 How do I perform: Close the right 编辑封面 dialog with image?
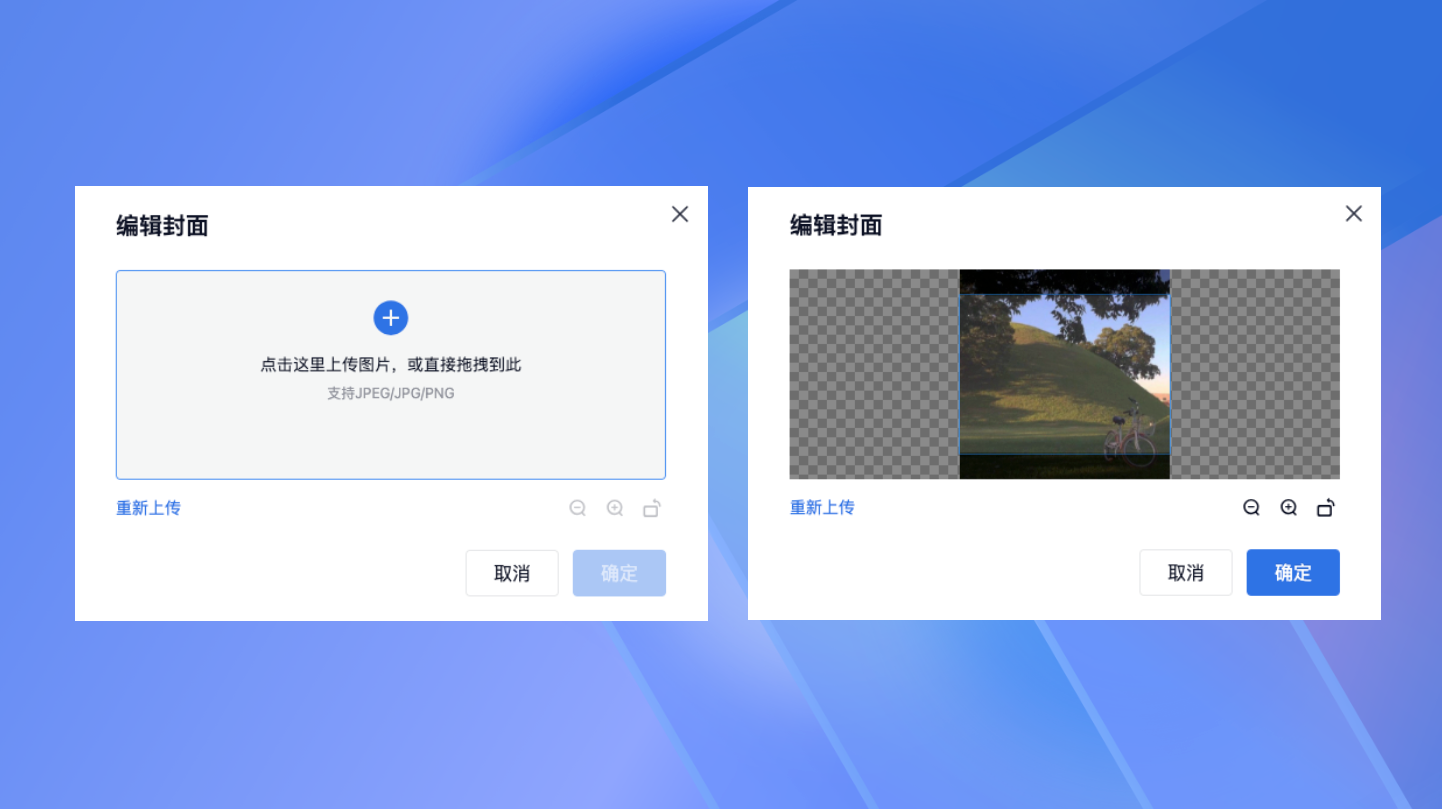point(1354,214)
